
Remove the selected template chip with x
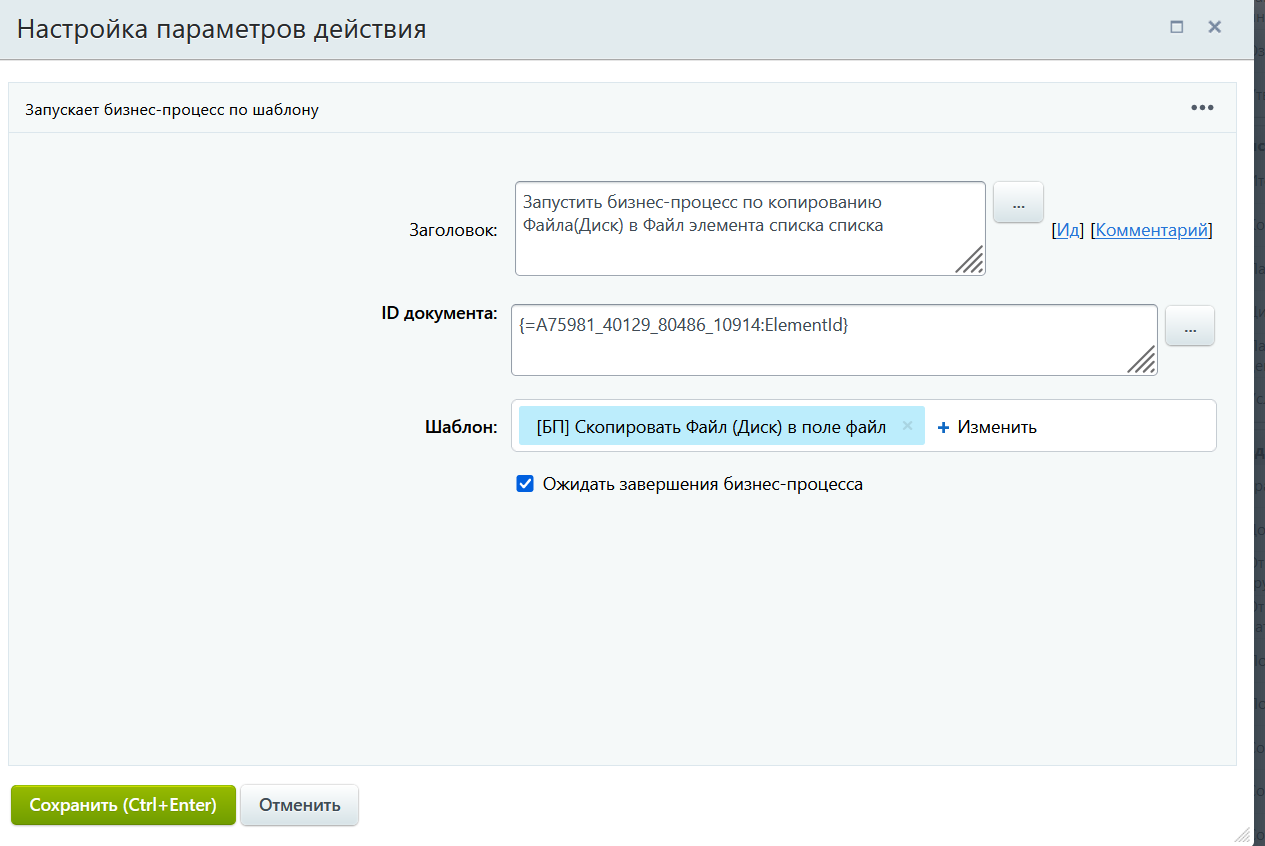907,426
